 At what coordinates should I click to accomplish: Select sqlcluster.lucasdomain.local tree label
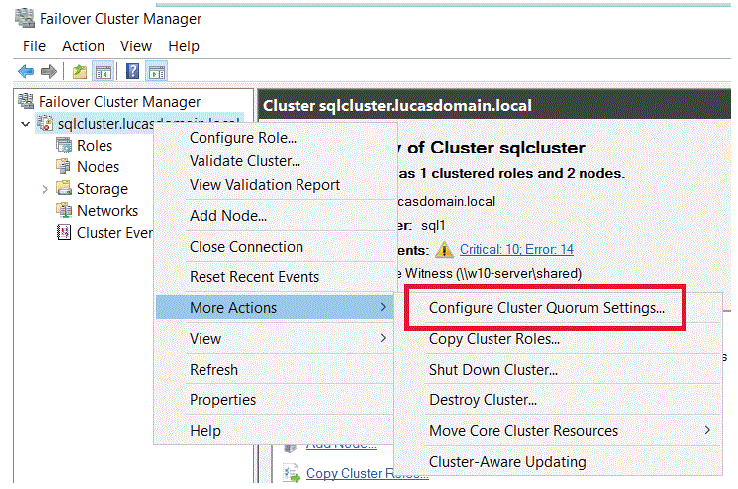(149, 124)
